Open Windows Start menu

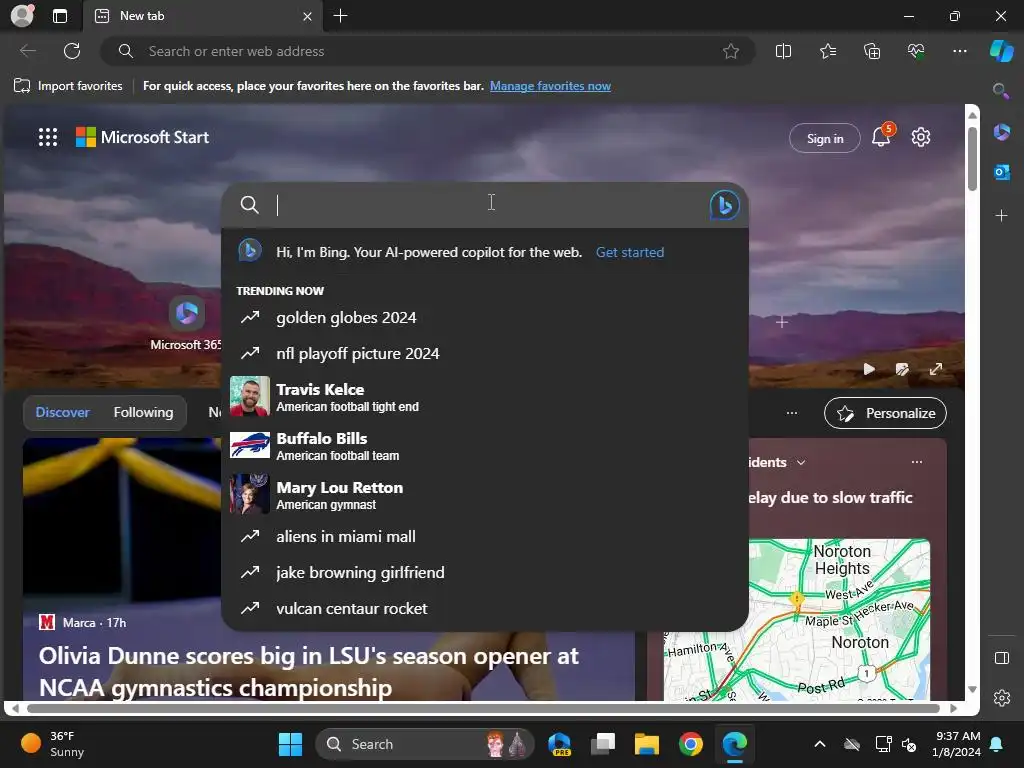click(290, 744)
